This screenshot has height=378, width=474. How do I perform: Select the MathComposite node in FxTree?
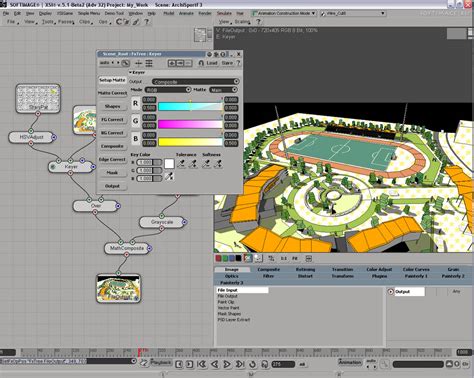[126, 248]
